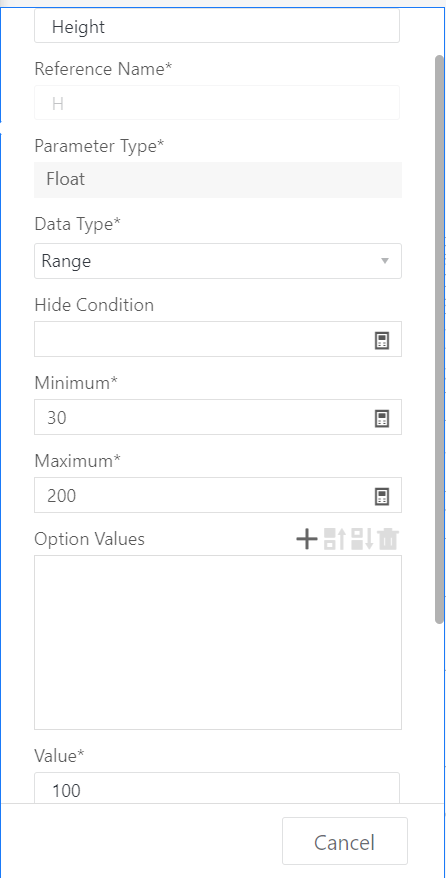Image resolution: width=446 pixels, height=878 pixels.
Task: Add a new option value with plus
Action: coord(307,539)
